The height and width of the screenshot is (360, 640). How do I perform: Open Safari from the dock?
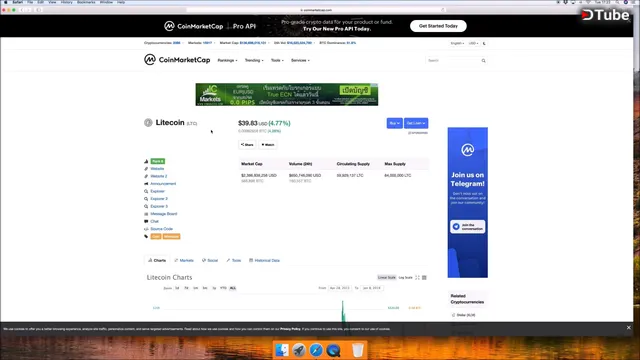point(316,350)
